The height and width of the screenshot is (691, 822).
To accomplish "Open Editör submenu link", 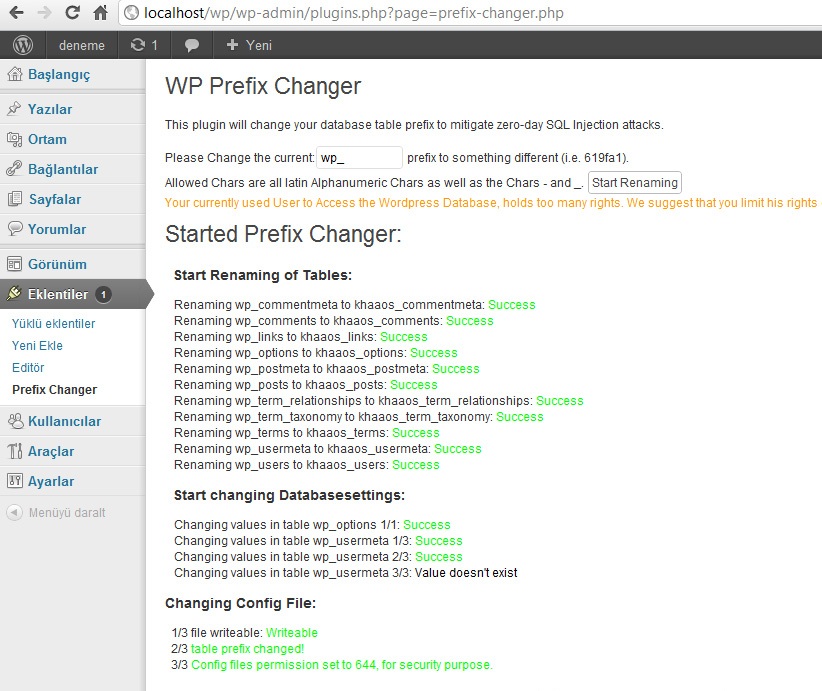I will coord(28,368).
